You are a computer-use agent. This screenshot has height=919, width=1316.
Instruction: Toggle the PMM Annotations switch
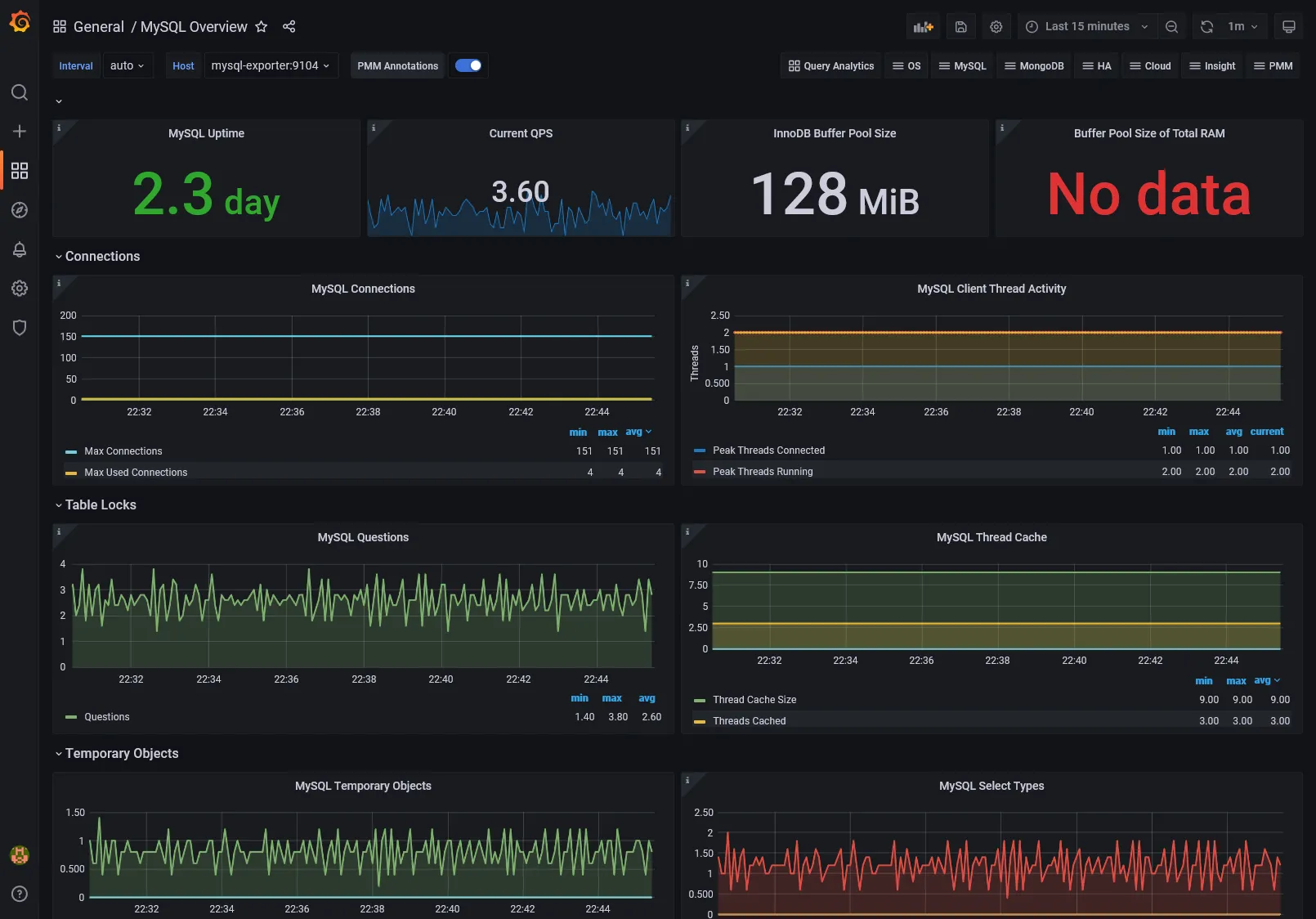coord(468,65)
